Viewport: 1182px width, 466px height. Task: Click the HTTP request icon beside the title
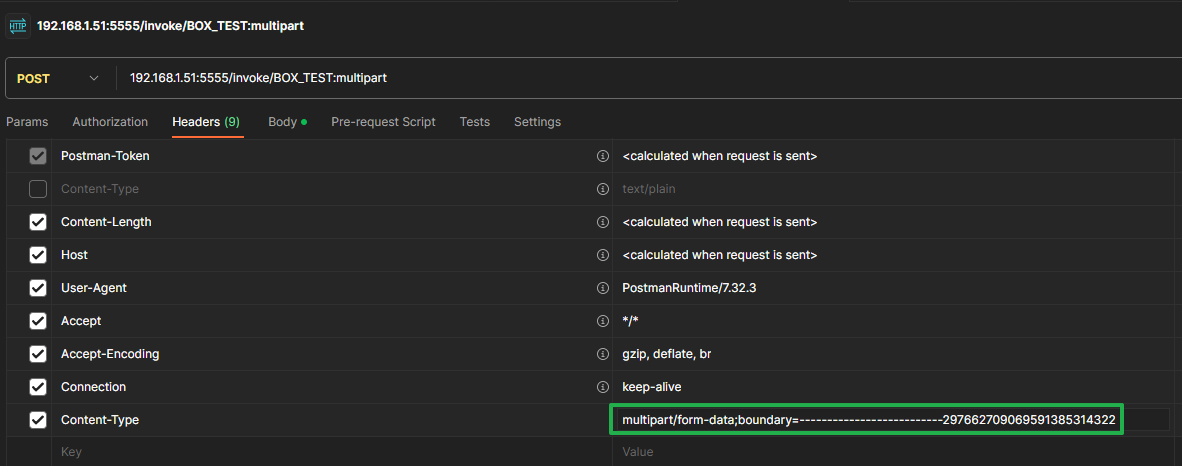18,25
